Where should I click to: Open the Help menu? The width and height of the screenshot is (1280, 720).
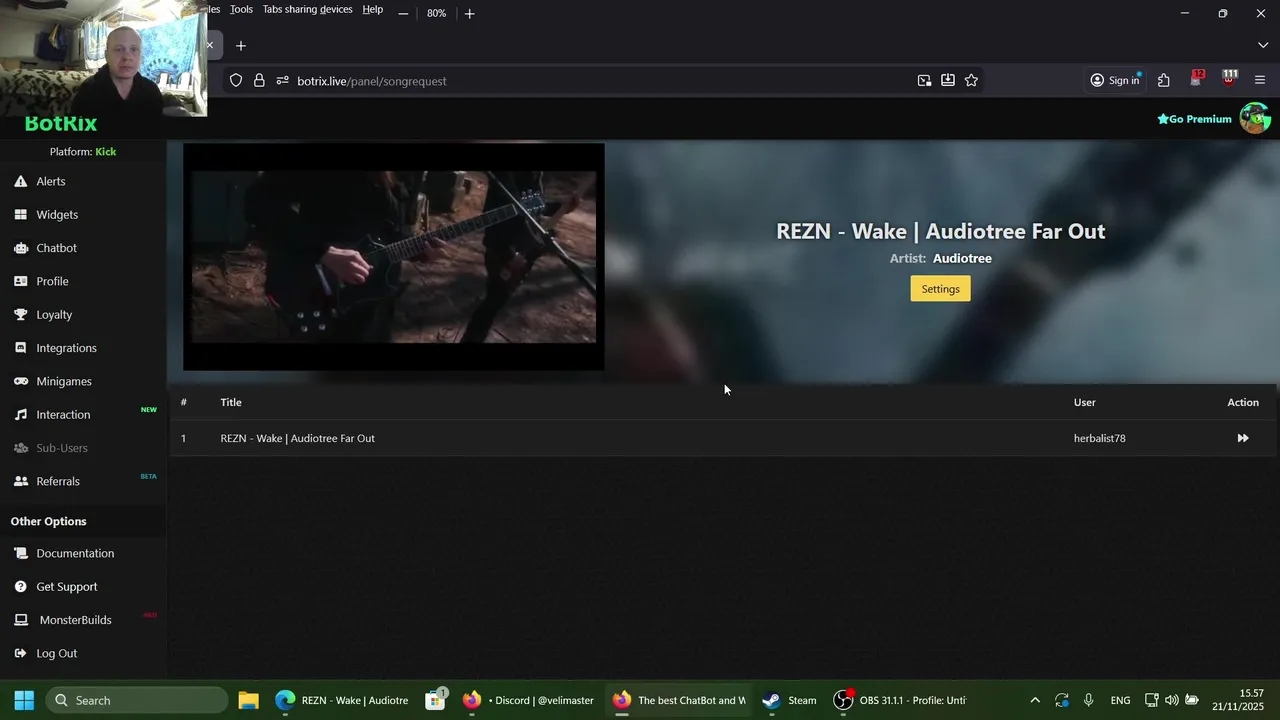[x=372, y=9]
